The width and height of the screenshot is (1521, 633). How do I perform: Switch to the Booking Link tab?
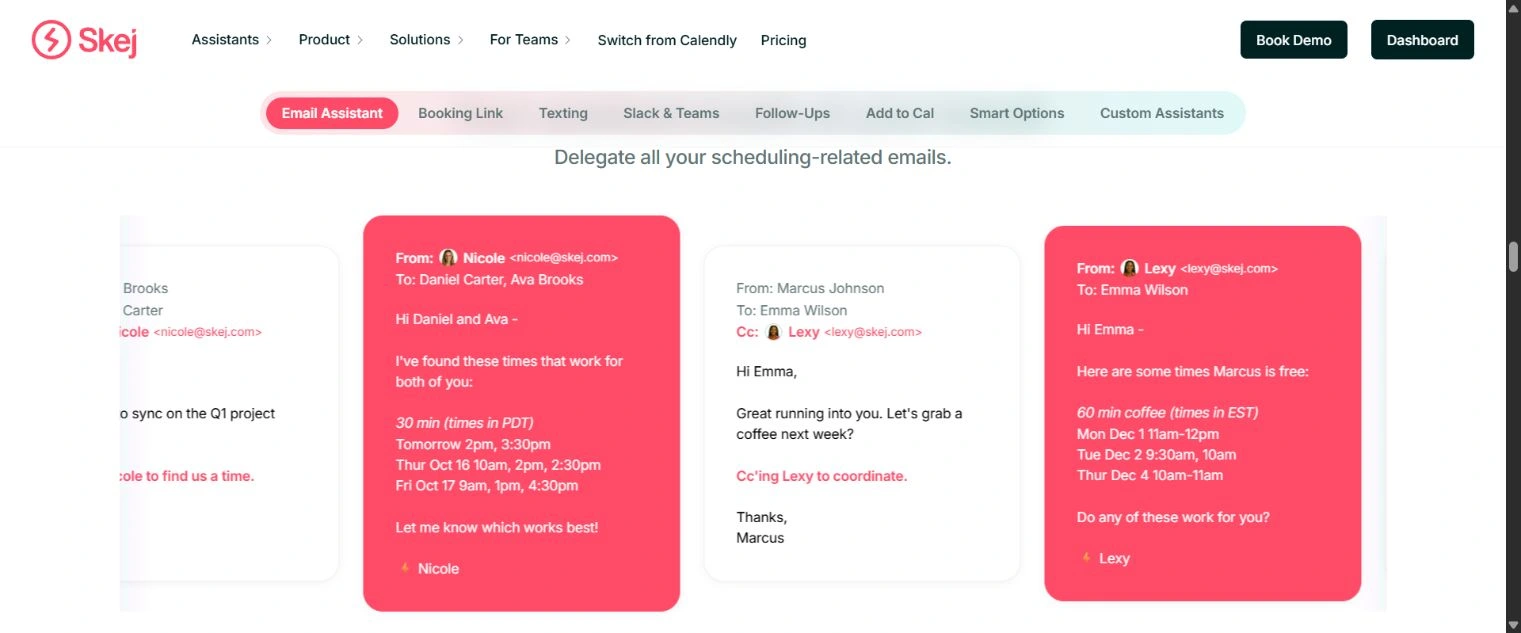(460, 113)
